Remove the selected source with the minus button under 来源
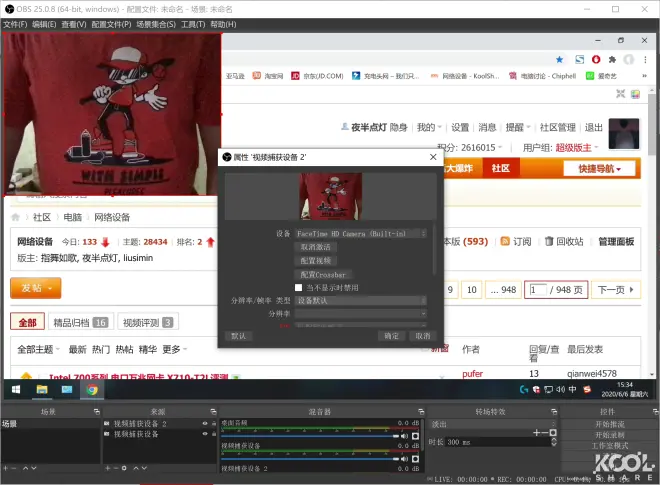 coord(115,468)
